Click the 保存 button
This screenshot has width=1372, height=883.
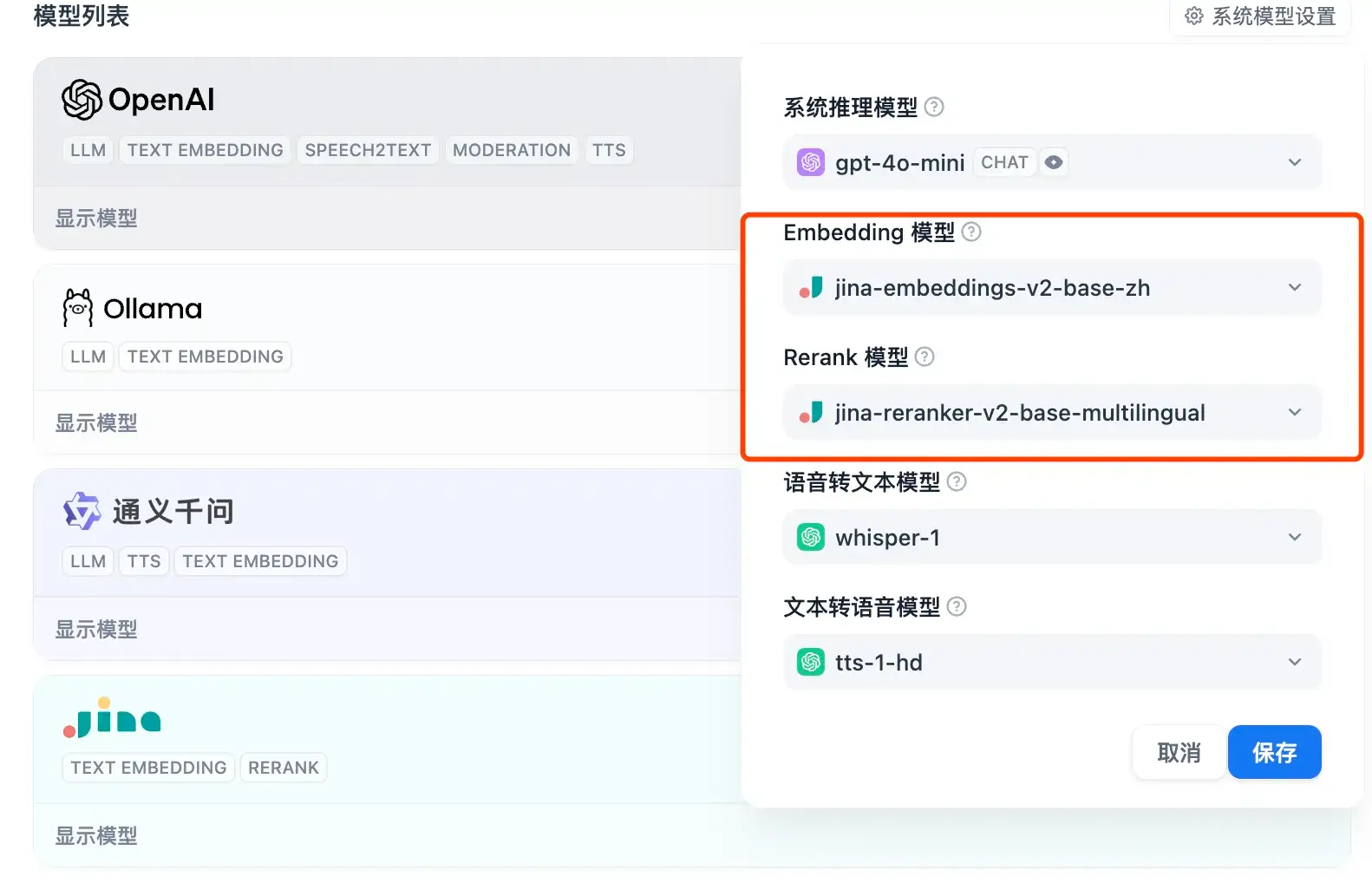tap(1274, 752)
